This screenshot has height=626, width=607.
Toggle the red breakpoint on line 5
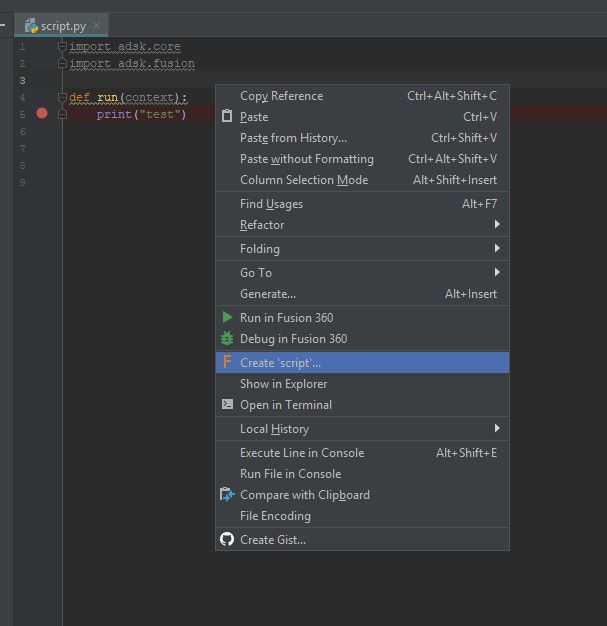pos(42,113)
